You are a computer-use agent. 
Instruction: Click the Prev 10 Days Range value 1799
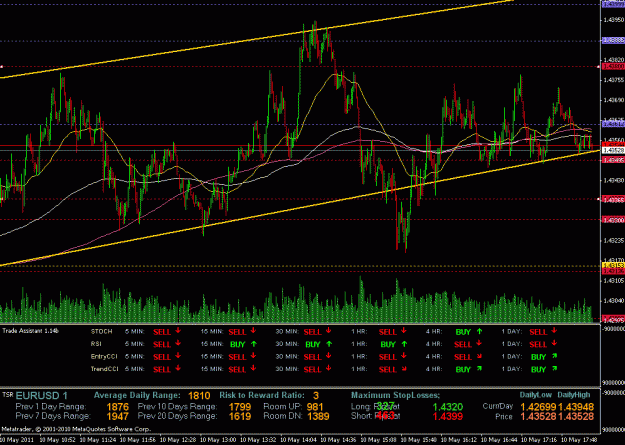(240, 407)
